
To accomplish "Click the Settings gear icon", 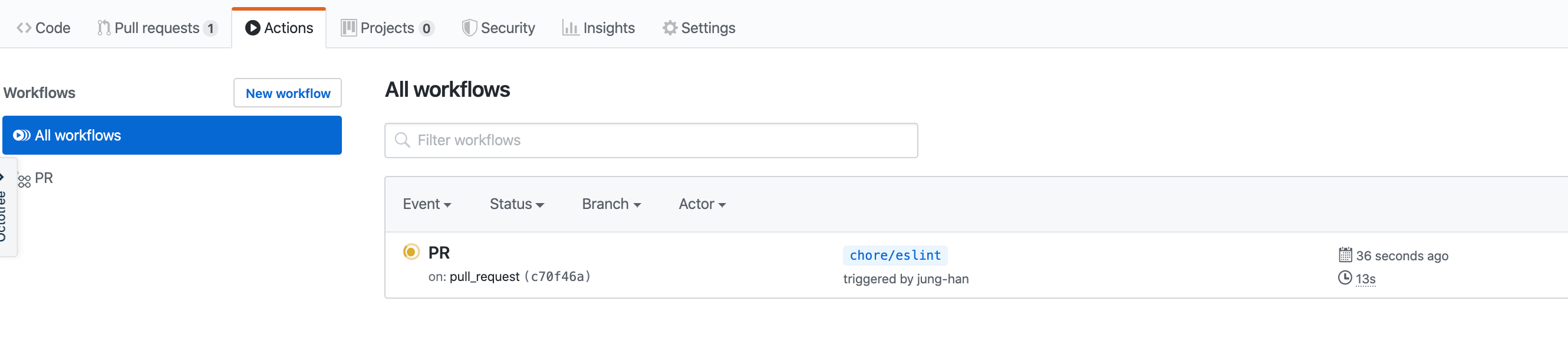I will click(670, 28).
